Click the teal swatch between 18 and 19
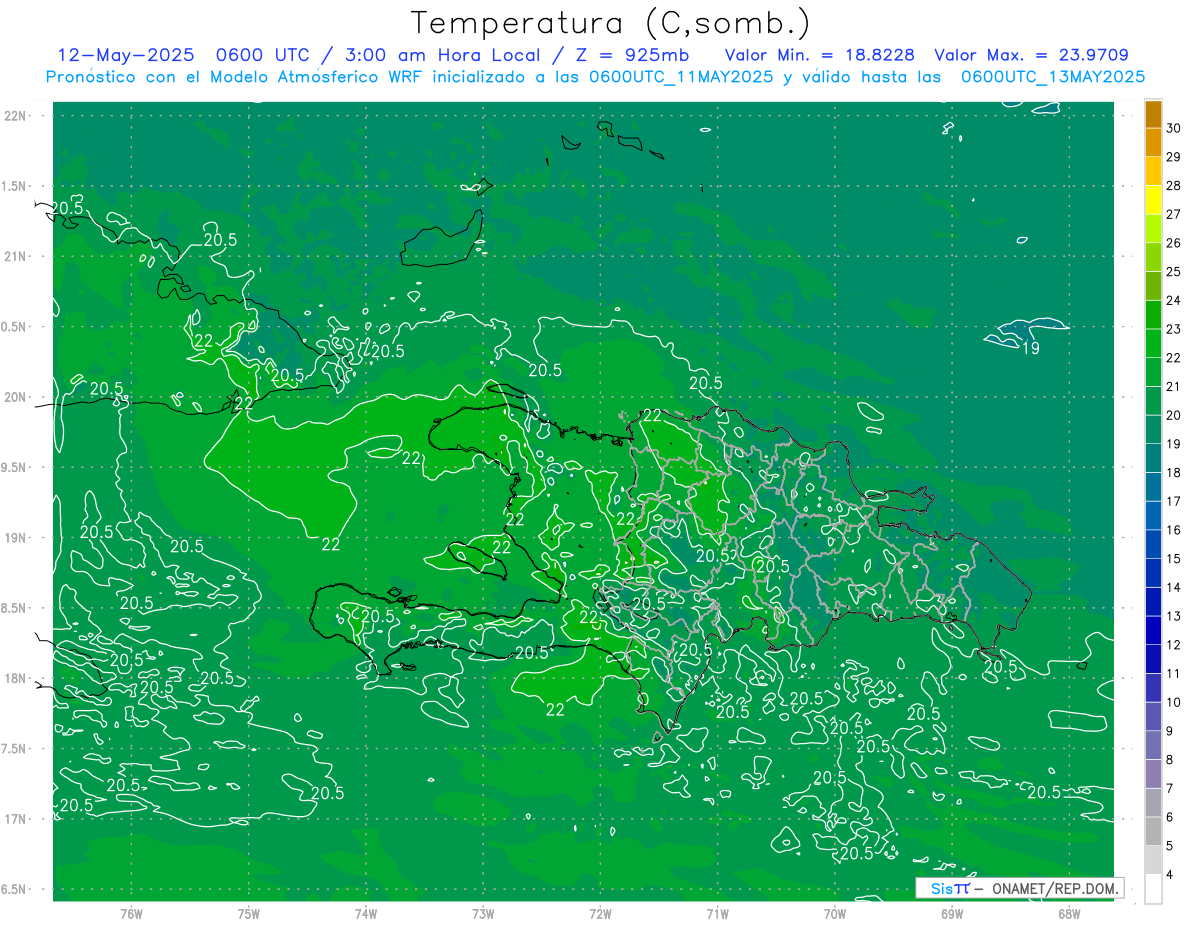The height and width of the screenshot is (927, 1200). (1153, 458)
